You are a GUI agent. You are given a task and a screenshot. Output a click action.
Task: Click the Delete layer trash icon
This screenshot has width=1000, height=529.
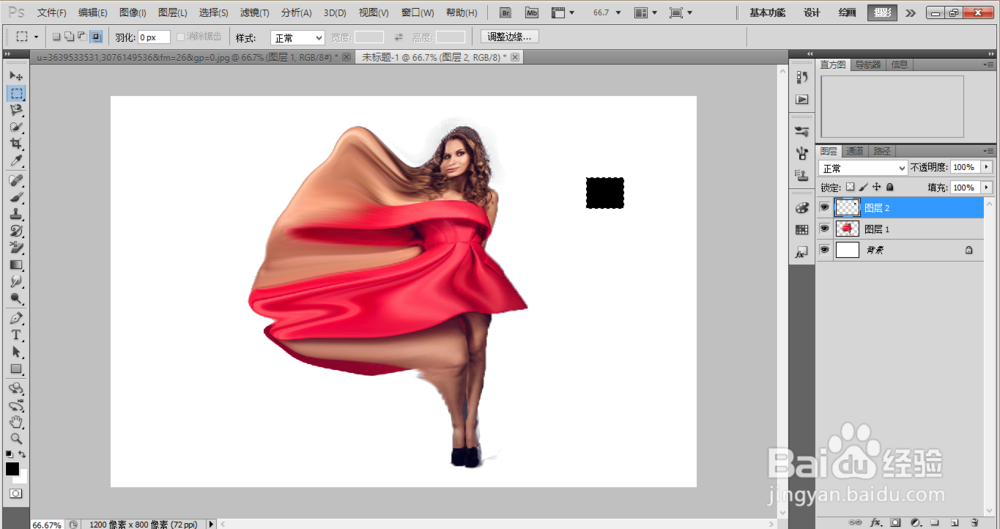[x=974, y=523]
